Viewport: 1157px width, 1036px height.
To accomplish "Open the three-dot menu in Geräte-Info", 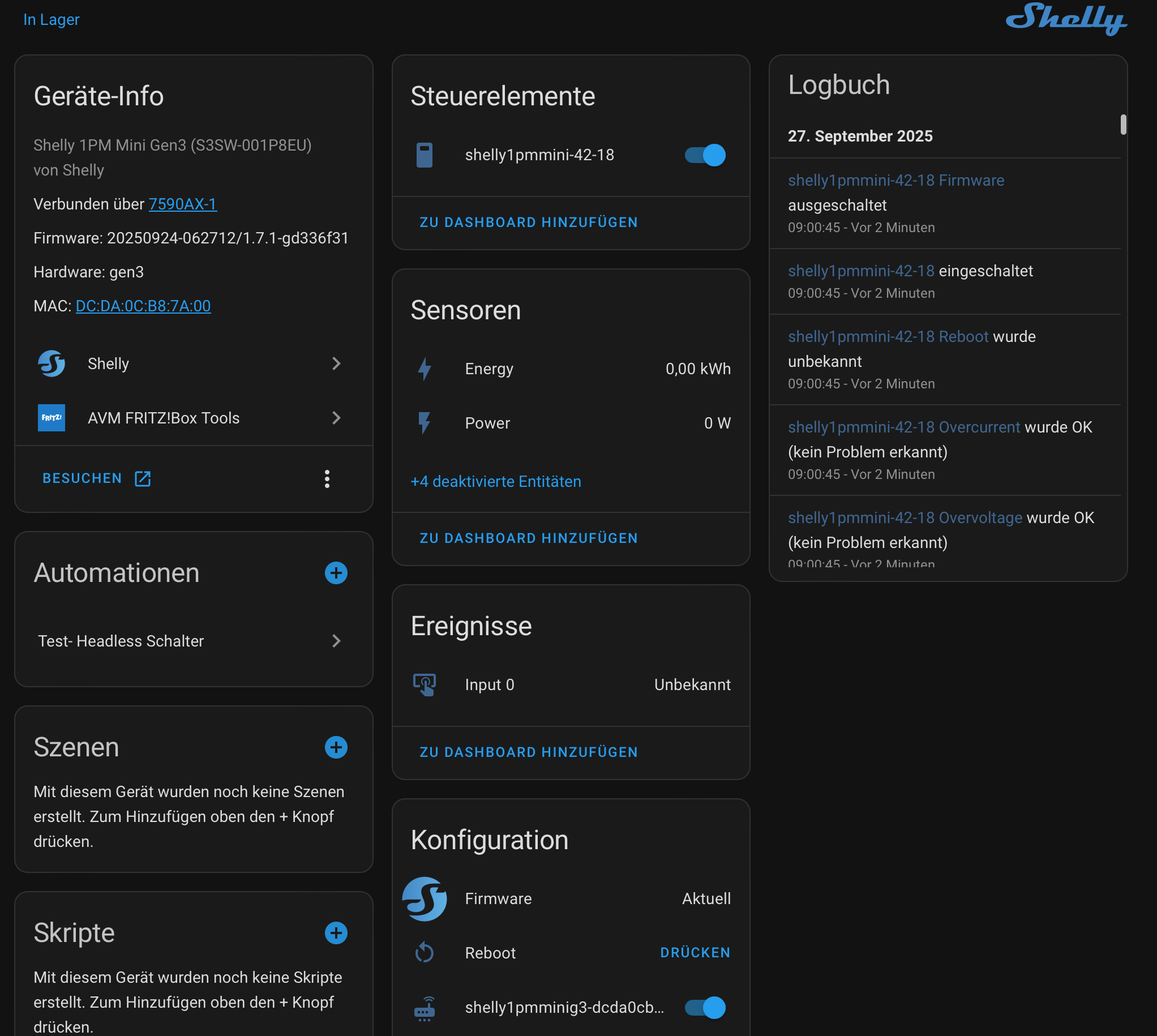I will [327, 479].
